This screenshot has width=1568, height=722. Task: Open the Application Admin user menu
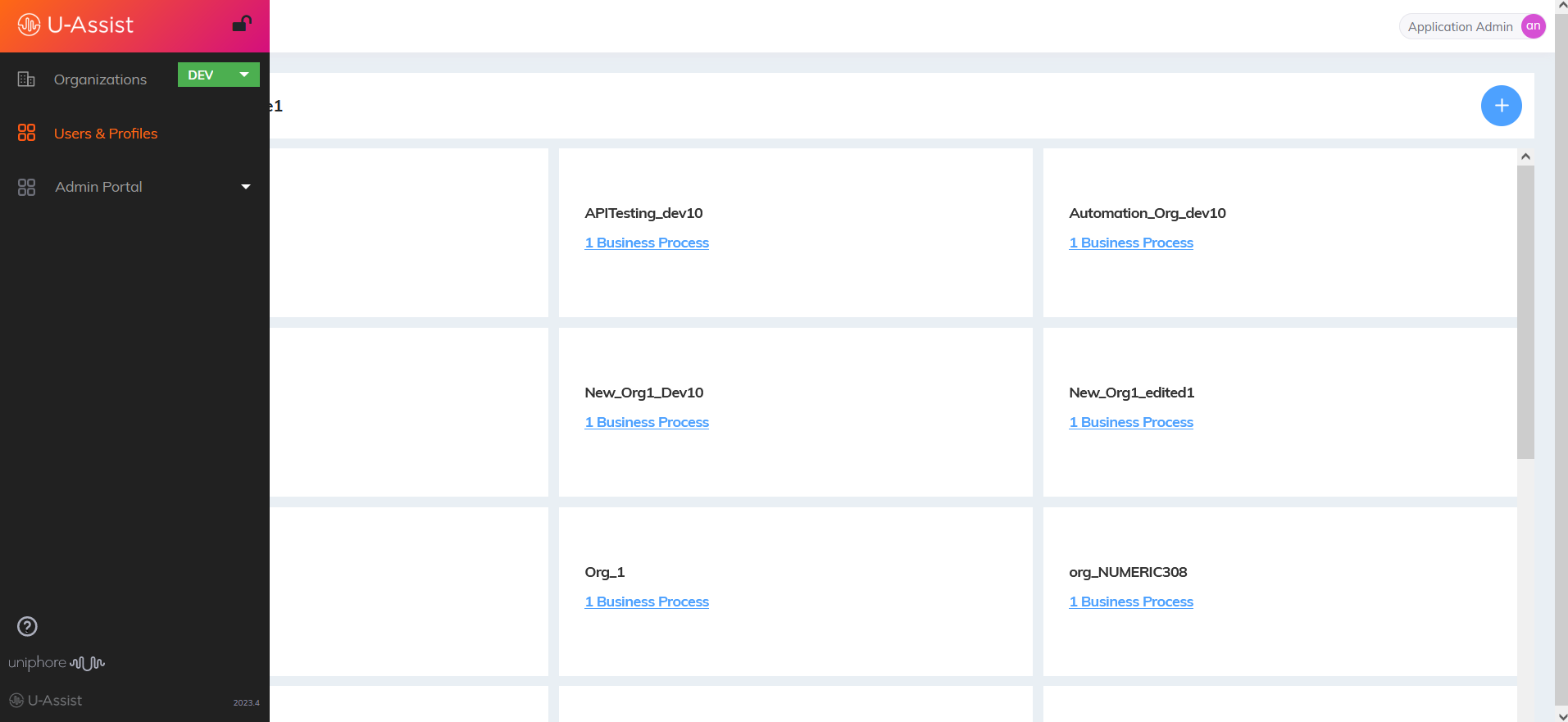pos(1473,26)
